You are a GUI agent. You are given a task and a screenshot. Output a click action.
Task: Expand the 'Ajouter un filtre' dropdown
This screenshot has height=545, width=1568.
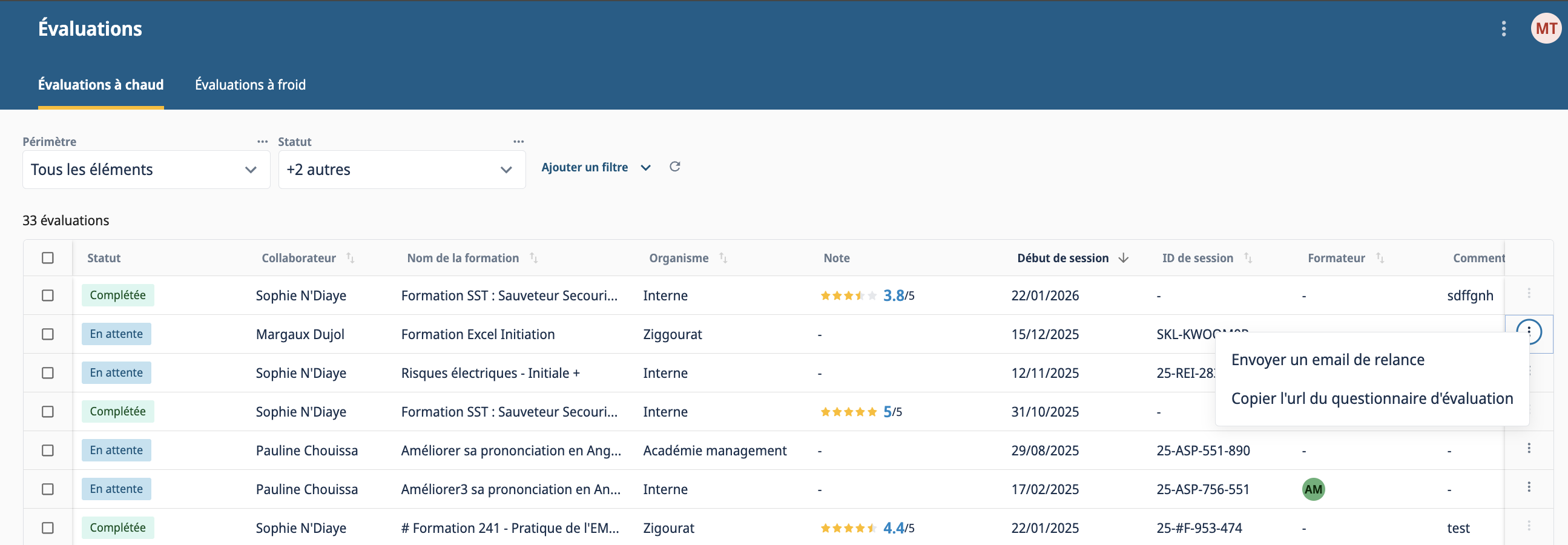click(595, 168)
